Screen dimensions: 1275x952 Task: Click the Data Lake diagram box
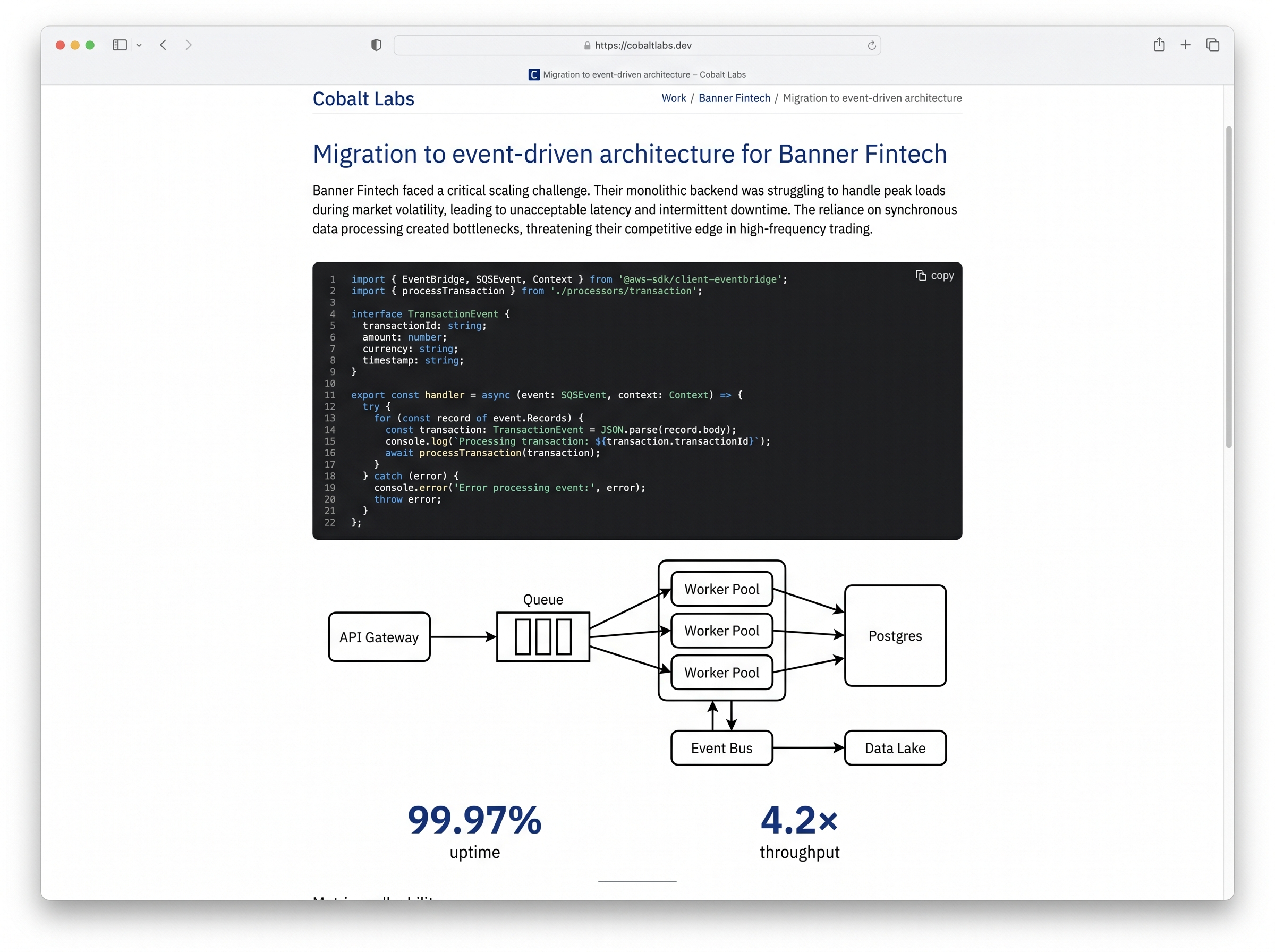pyautogui.click(x=895, y=748)
